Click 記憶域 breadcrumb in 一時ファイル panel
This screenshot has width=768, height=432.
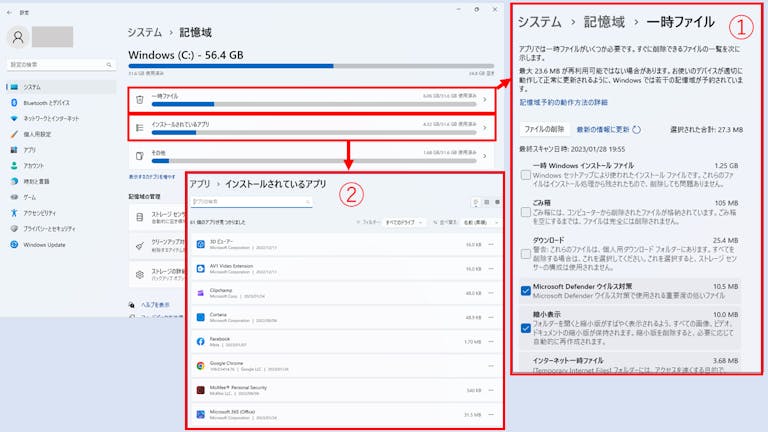(604, 22)
